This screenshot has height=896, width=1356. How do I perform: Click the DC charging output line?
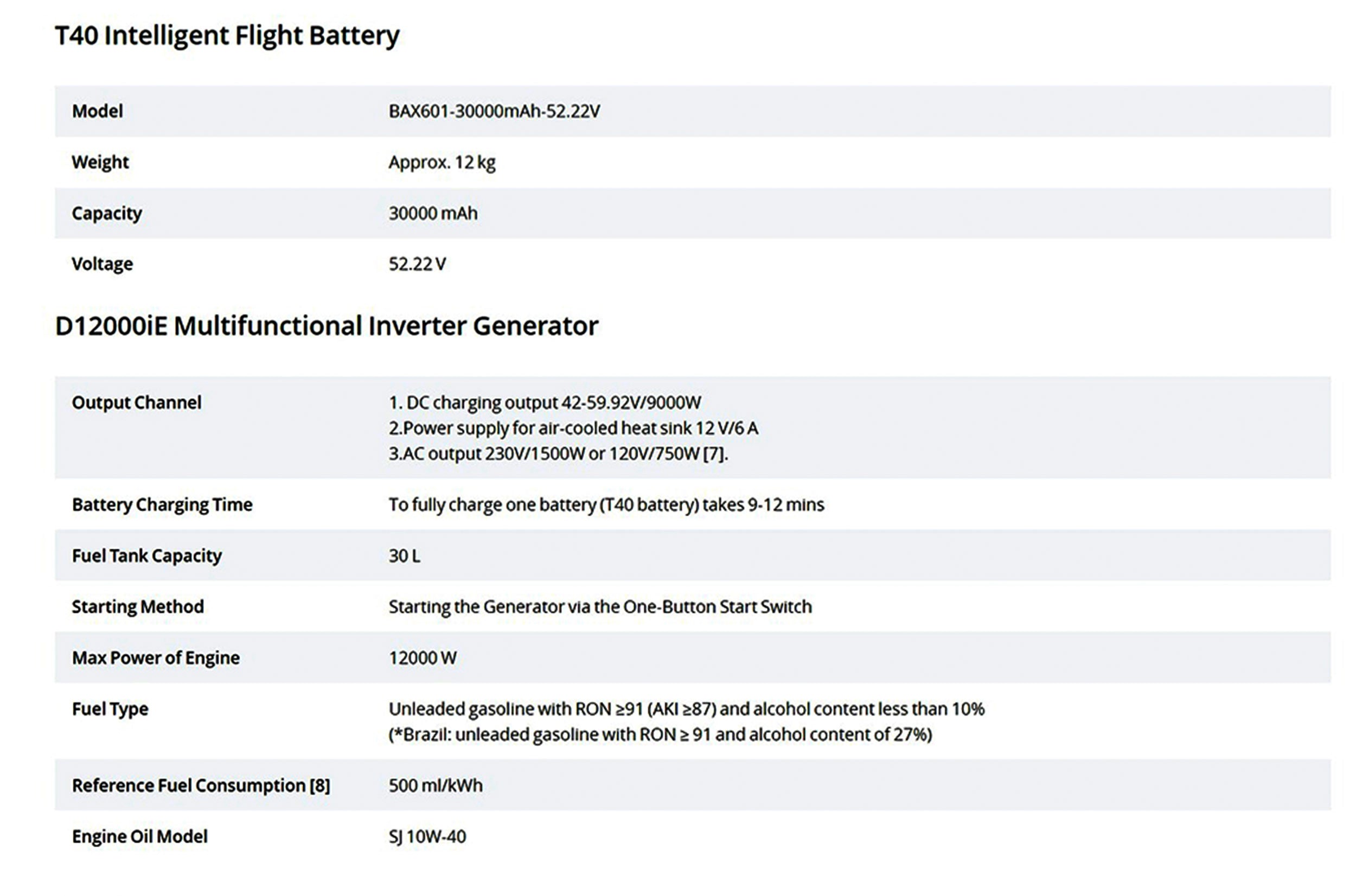545,403
